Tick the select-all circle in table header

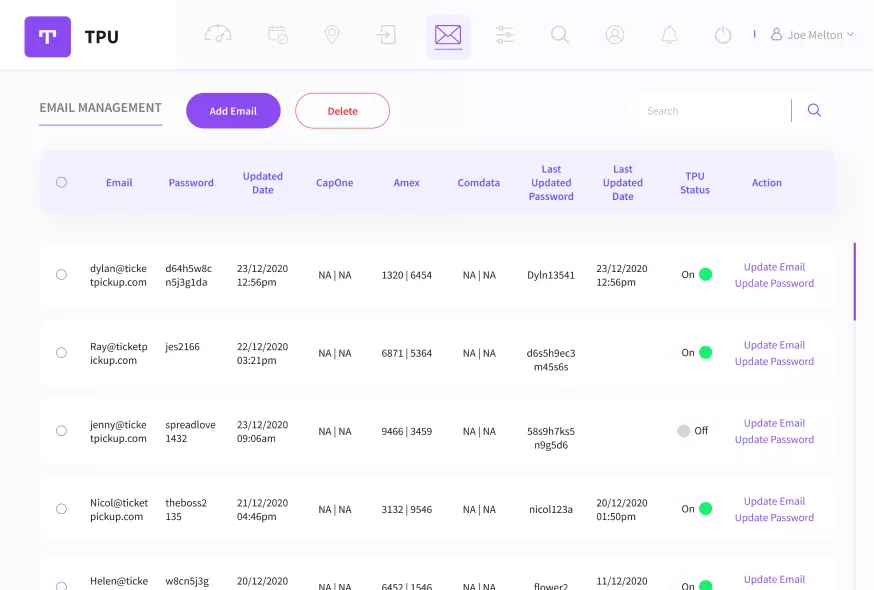(62, 182)
